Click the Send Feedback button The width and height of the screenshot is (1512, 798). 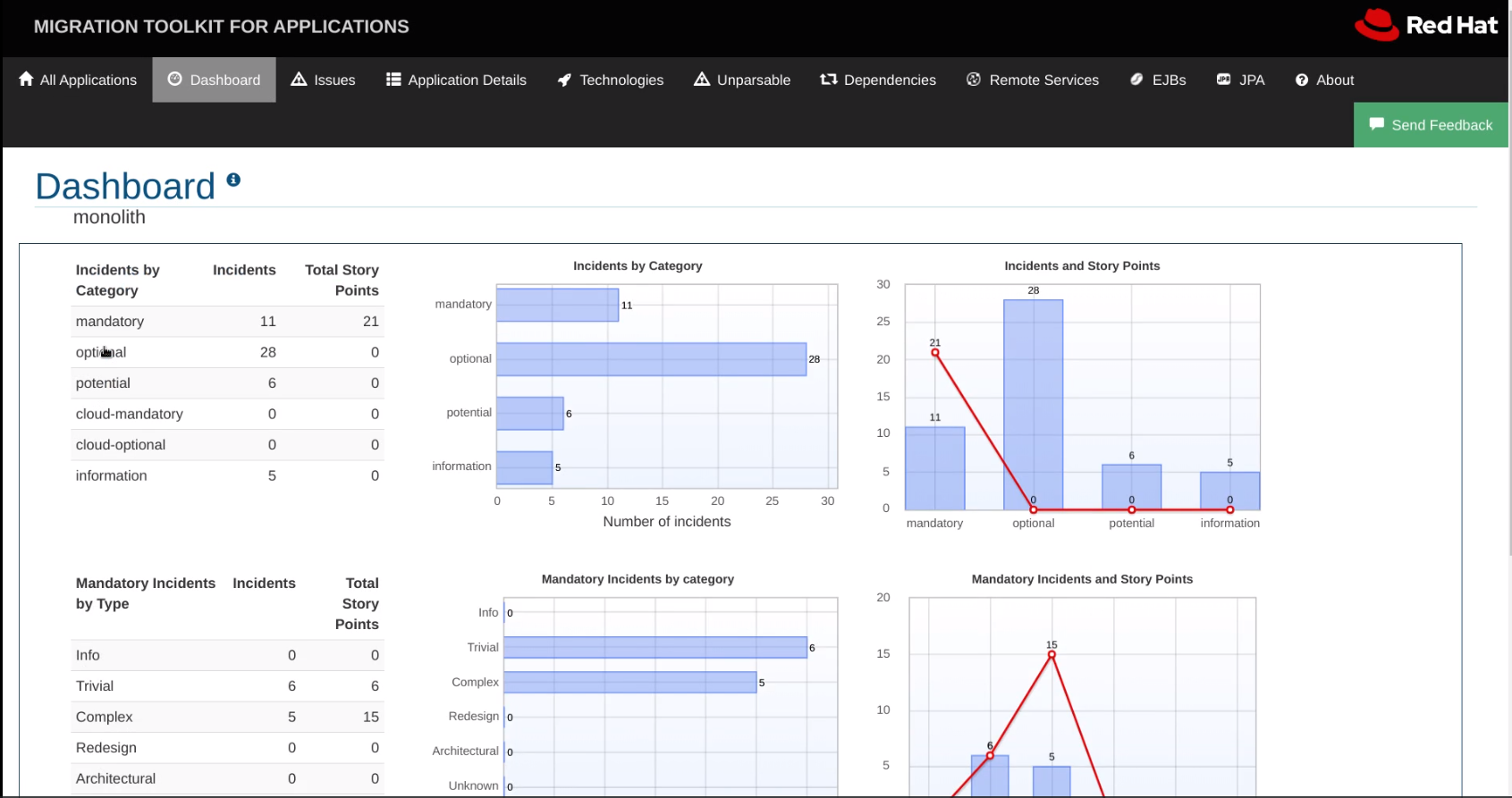pos(1431,125)
